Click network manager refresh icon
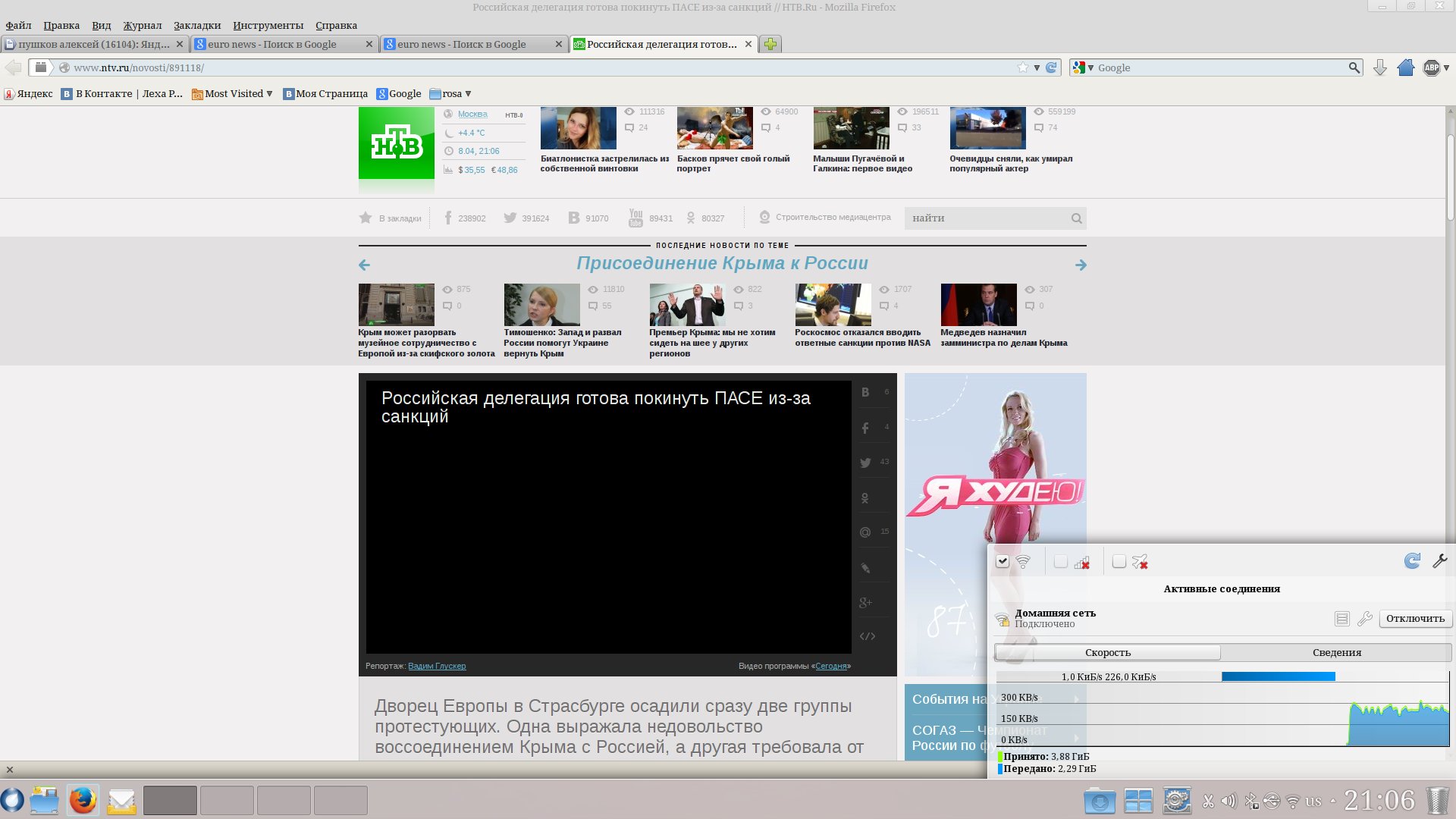Viewport: 1456px width, 819px height. pyautogui.click(x=1412, y=561)
